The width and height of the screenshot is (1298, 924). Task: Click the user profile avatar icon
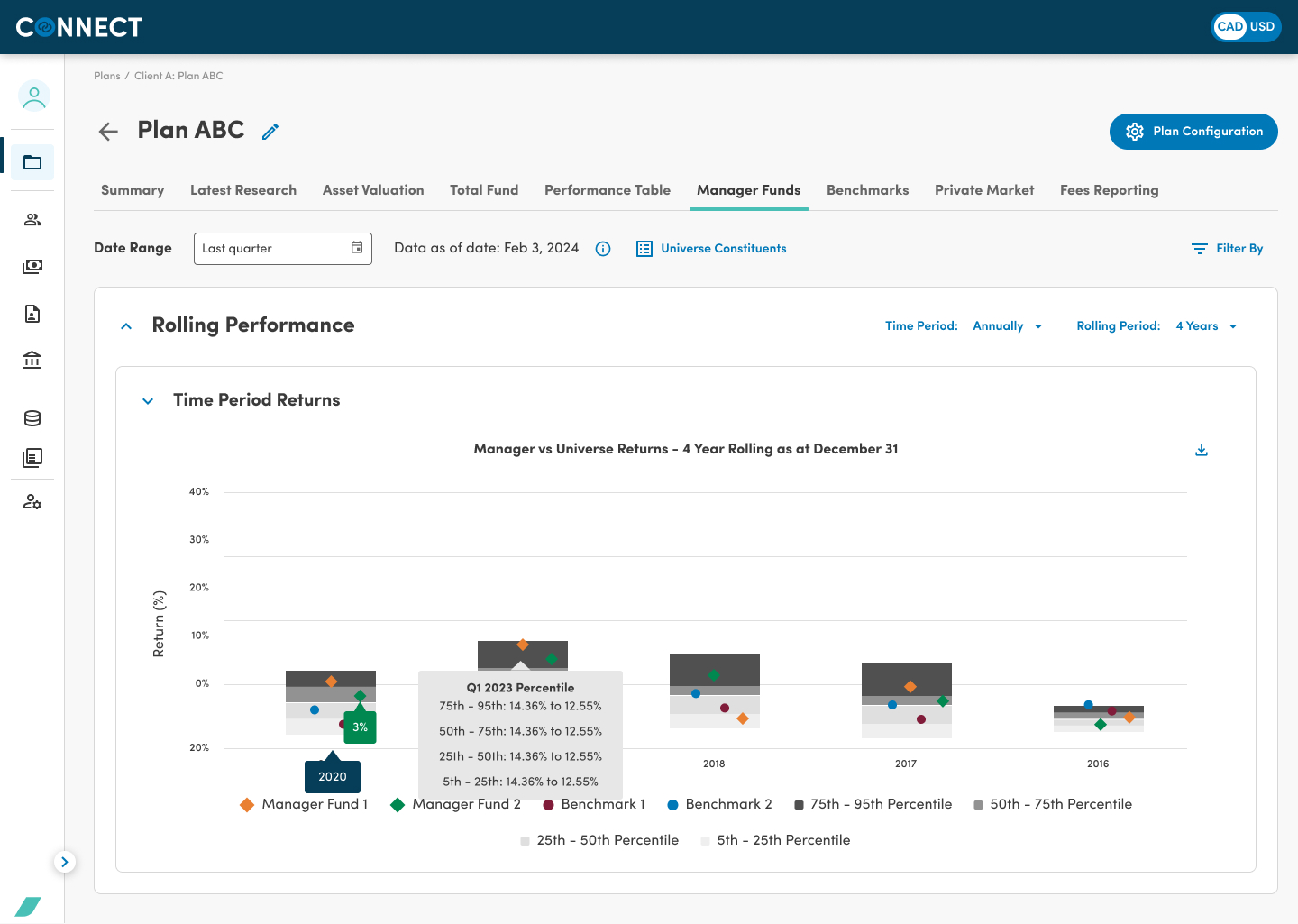34,96
